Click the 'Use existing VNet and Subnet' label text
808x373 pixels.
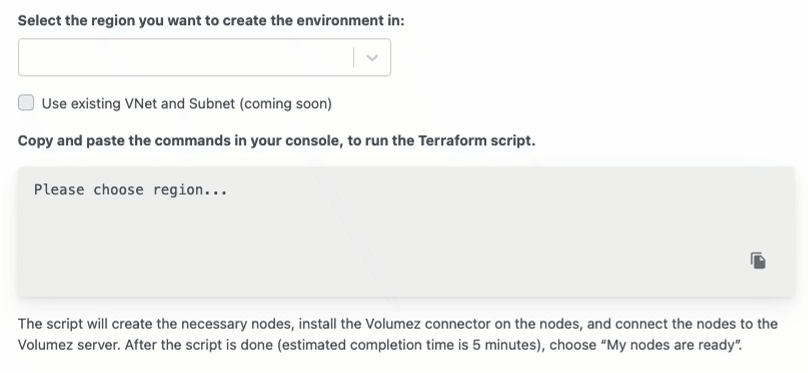coord(187,104)
